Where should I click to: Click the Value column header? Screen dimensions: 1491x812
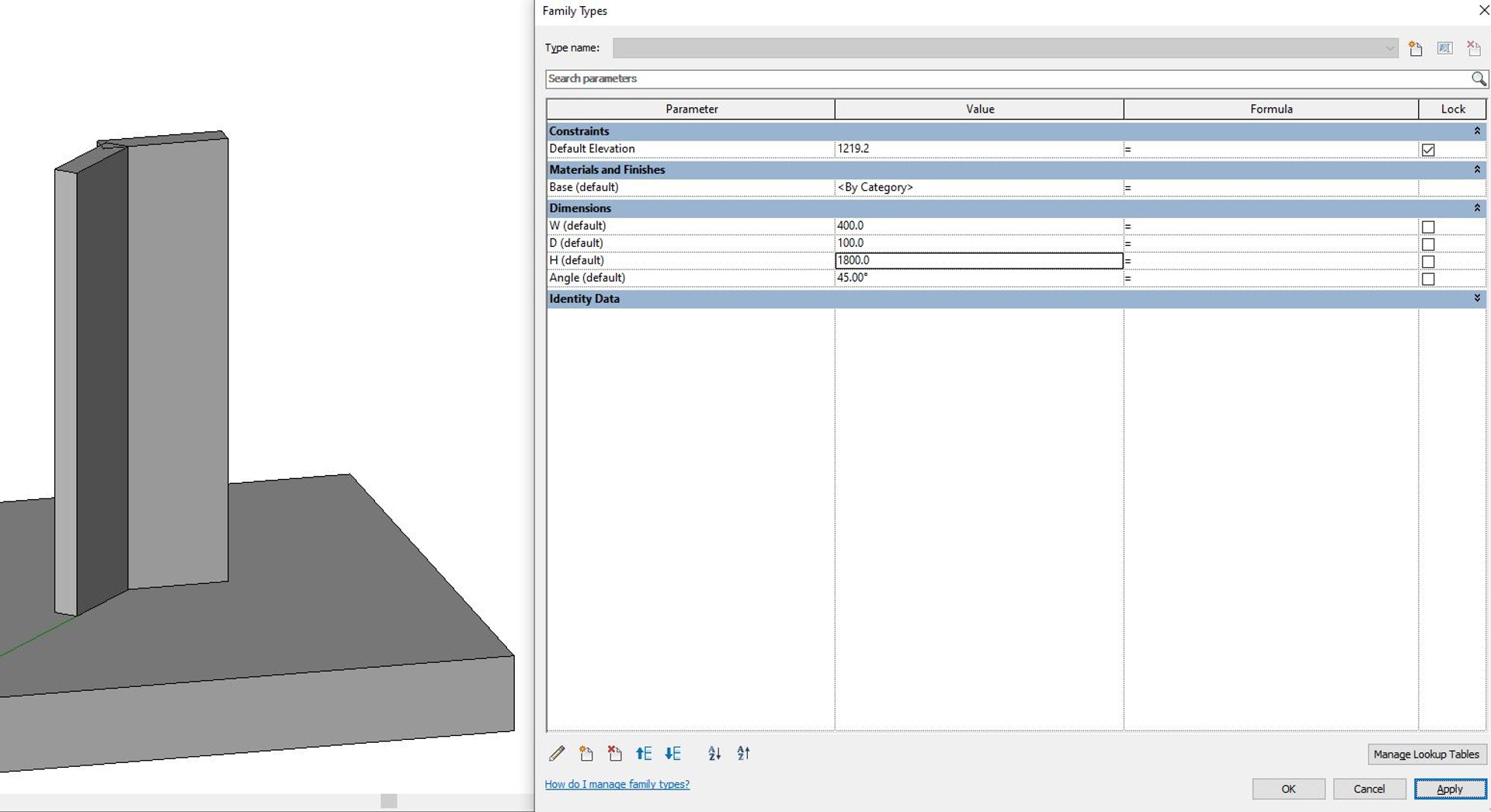coord(979,109)
